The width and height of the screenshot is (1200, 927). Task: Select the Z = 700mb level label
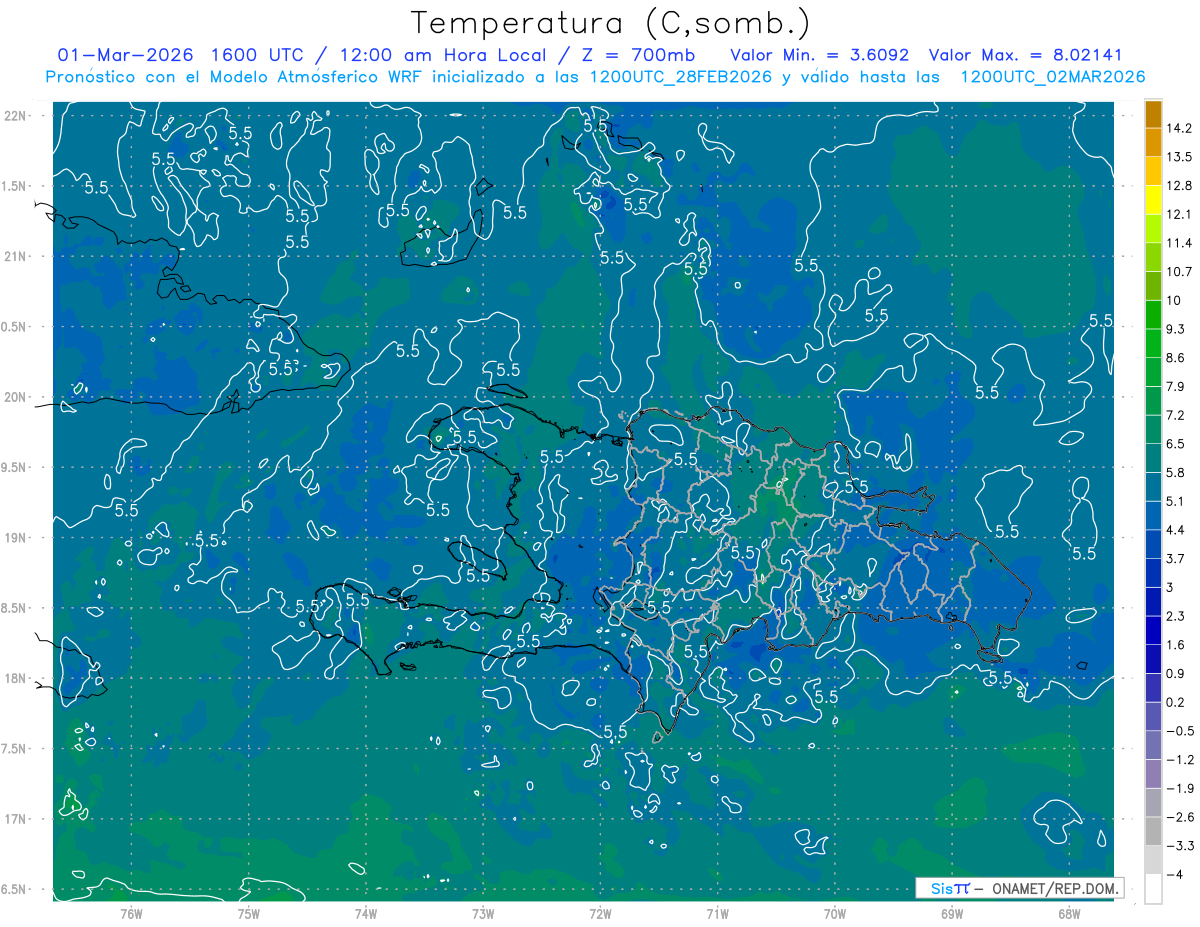pos(632,55)
